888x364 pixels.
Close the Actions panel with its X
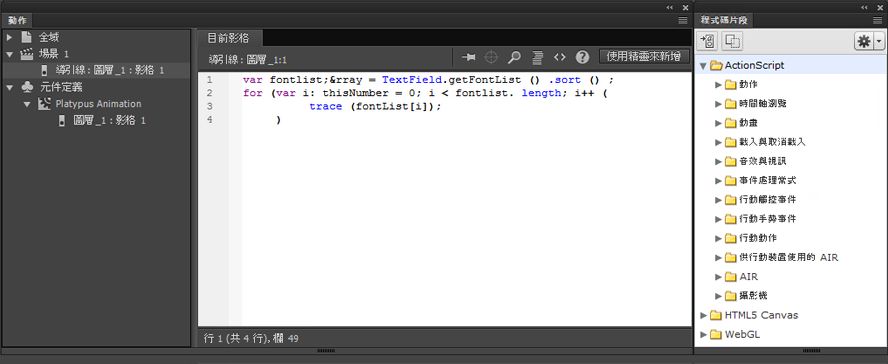point(685,7)
